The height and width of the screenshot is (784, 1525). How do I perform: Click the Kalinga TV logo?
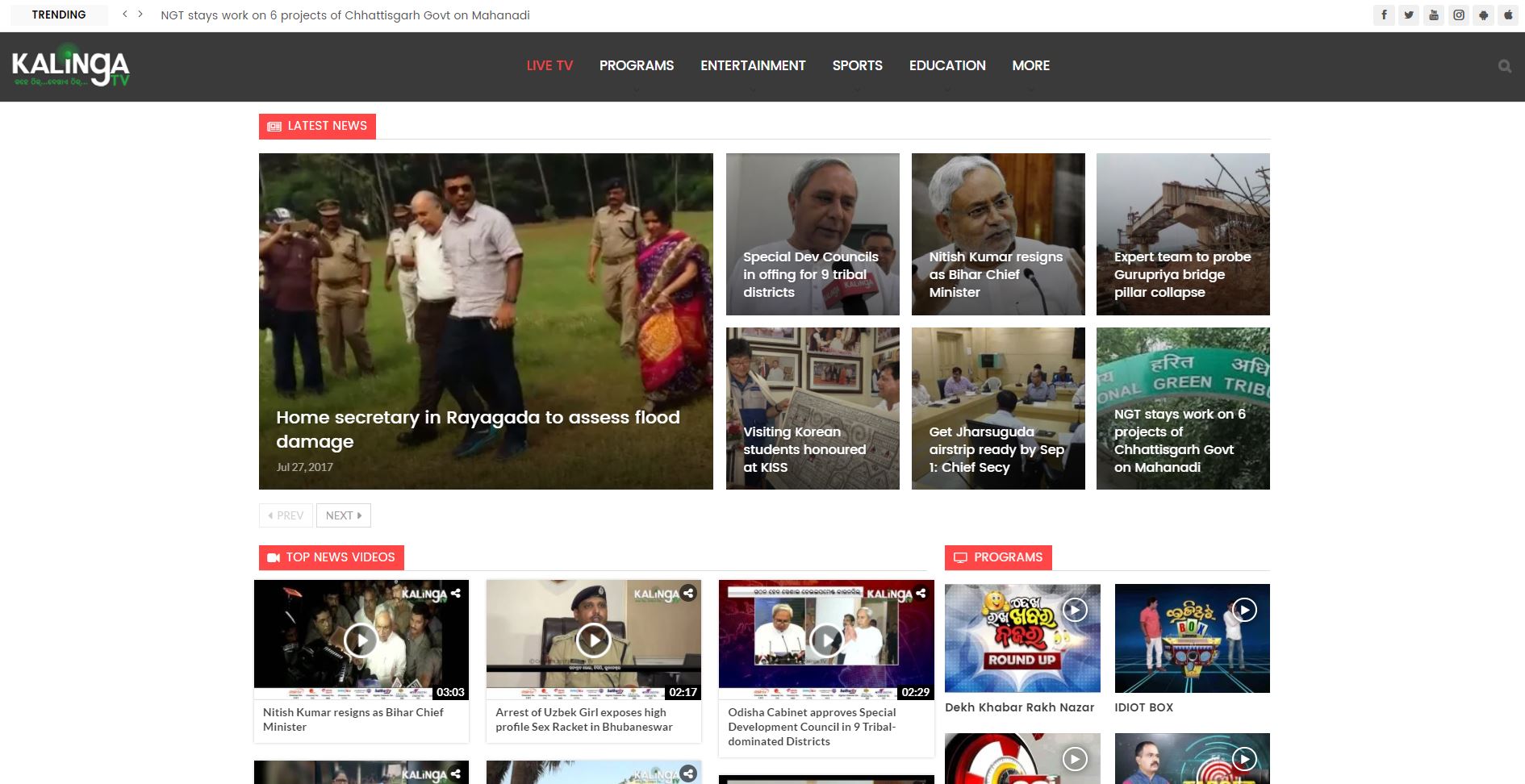coord(71,68)
